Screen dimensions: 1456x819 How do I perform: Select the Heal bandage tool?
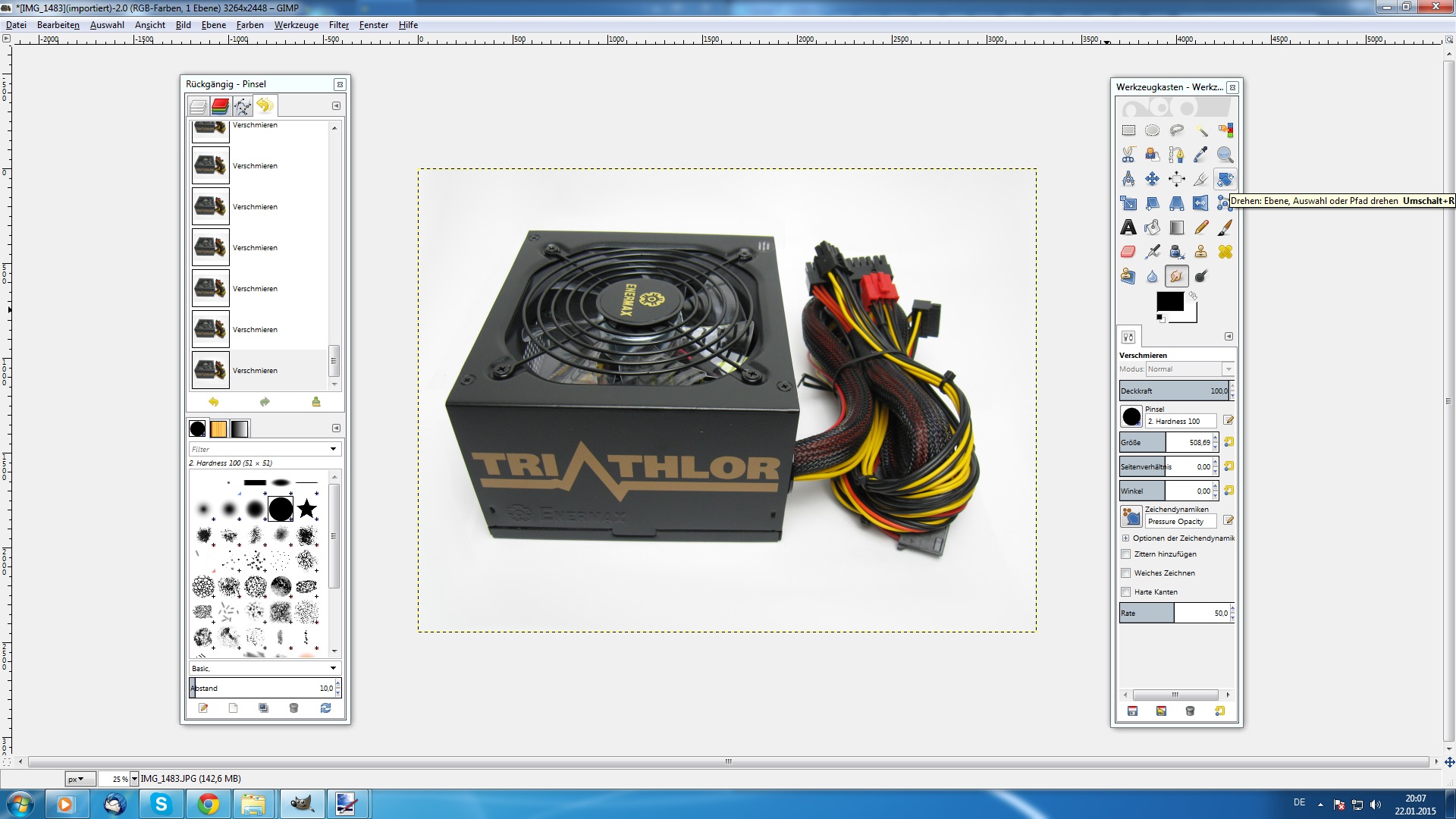[x=1225, y=252]
